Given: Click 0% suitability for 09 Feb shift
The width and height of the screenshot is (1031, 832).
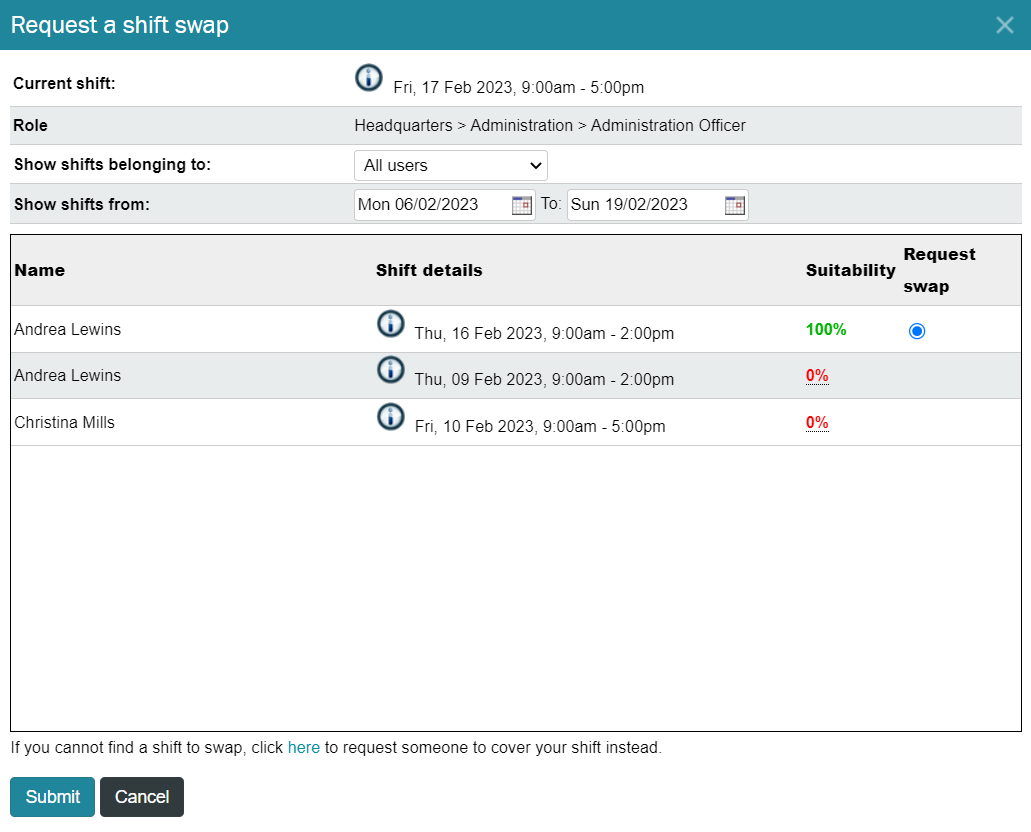Looking at the screenshot, I should tap(817, 376).
